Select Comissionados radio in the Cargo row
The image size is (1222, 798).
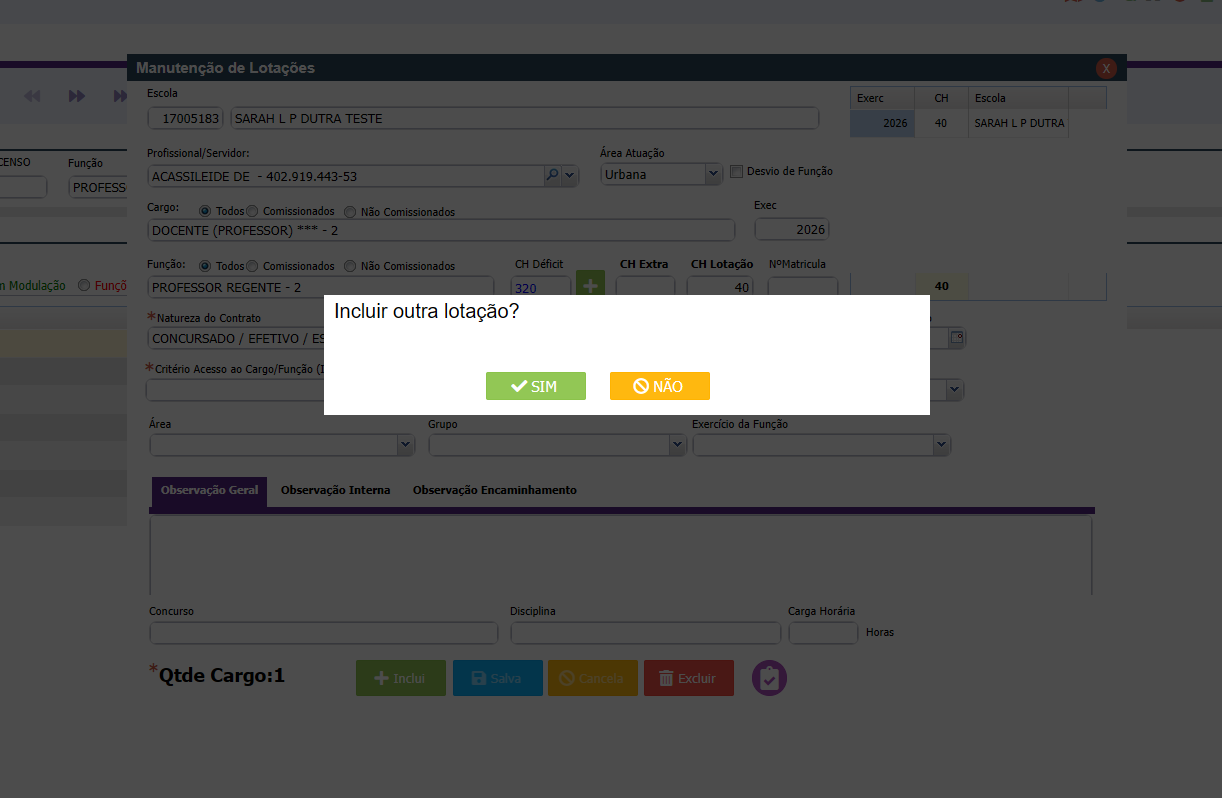coord(253,212)
